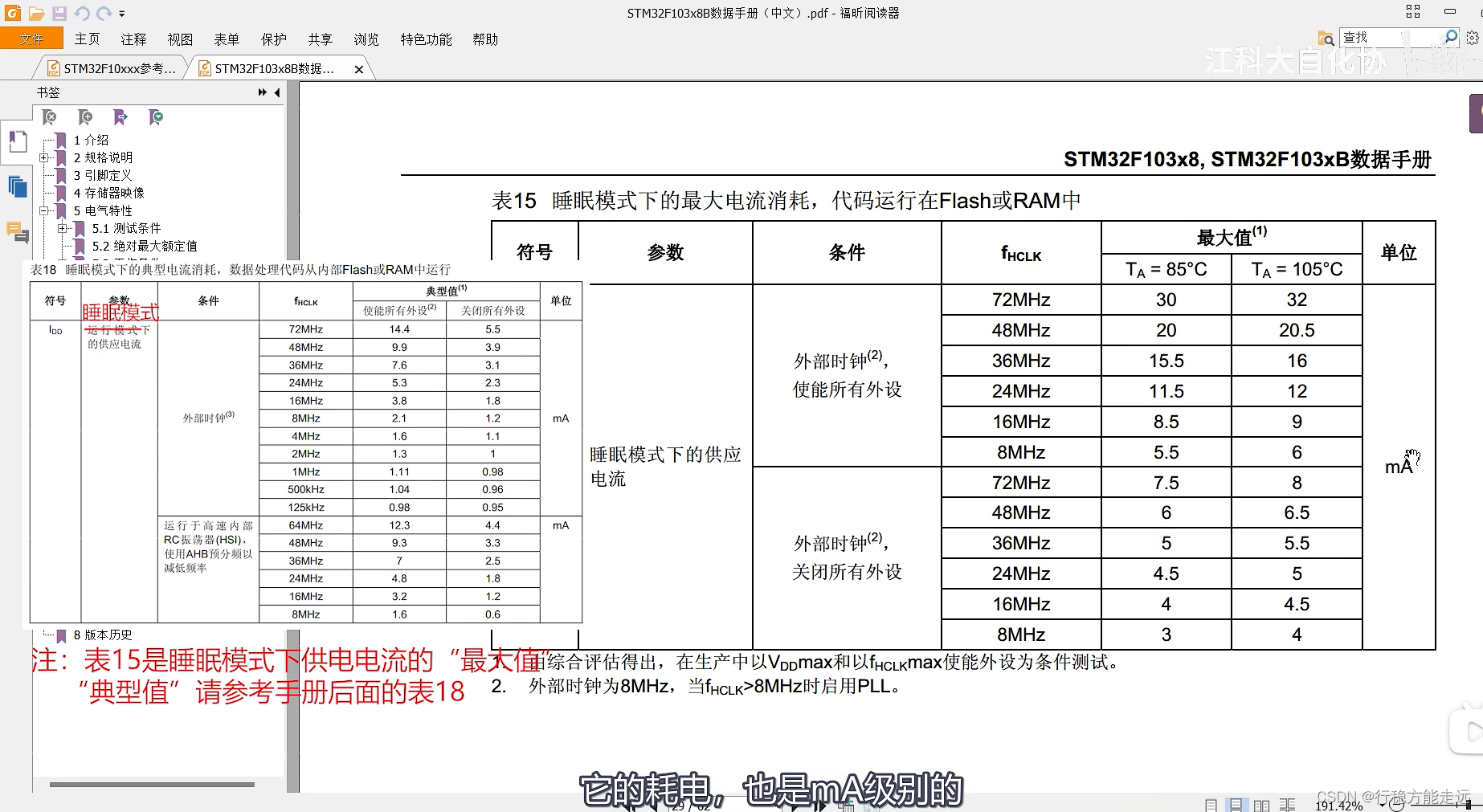
Task: Open the Bookmarks sidebar panel icon
Action: [17, 141]
